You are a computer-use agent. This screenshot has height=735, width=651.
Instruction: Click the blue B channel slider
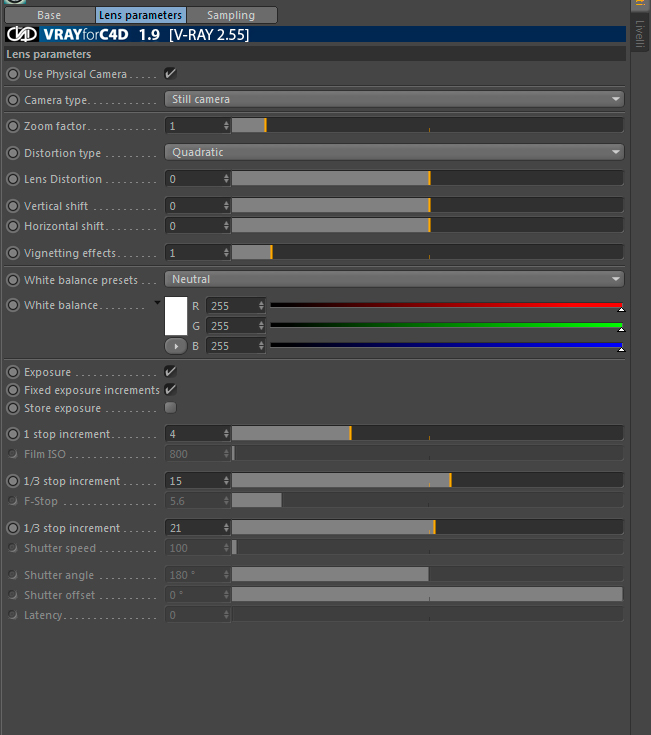[447, 346]
